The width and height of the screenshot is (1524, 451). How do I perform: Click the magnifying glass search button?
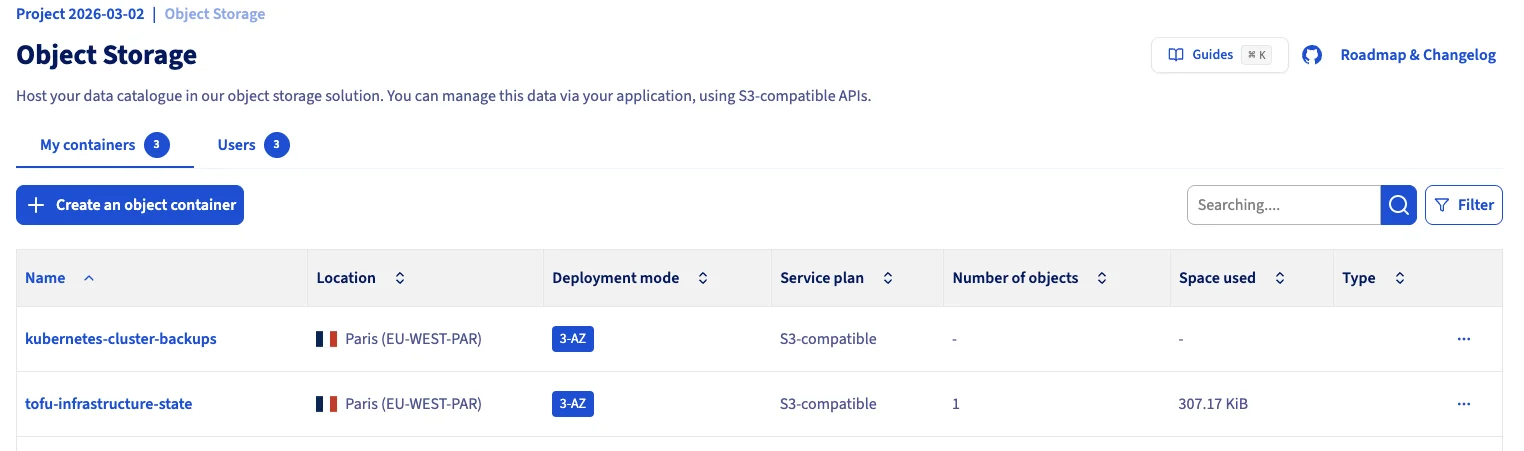point(1399,205)
